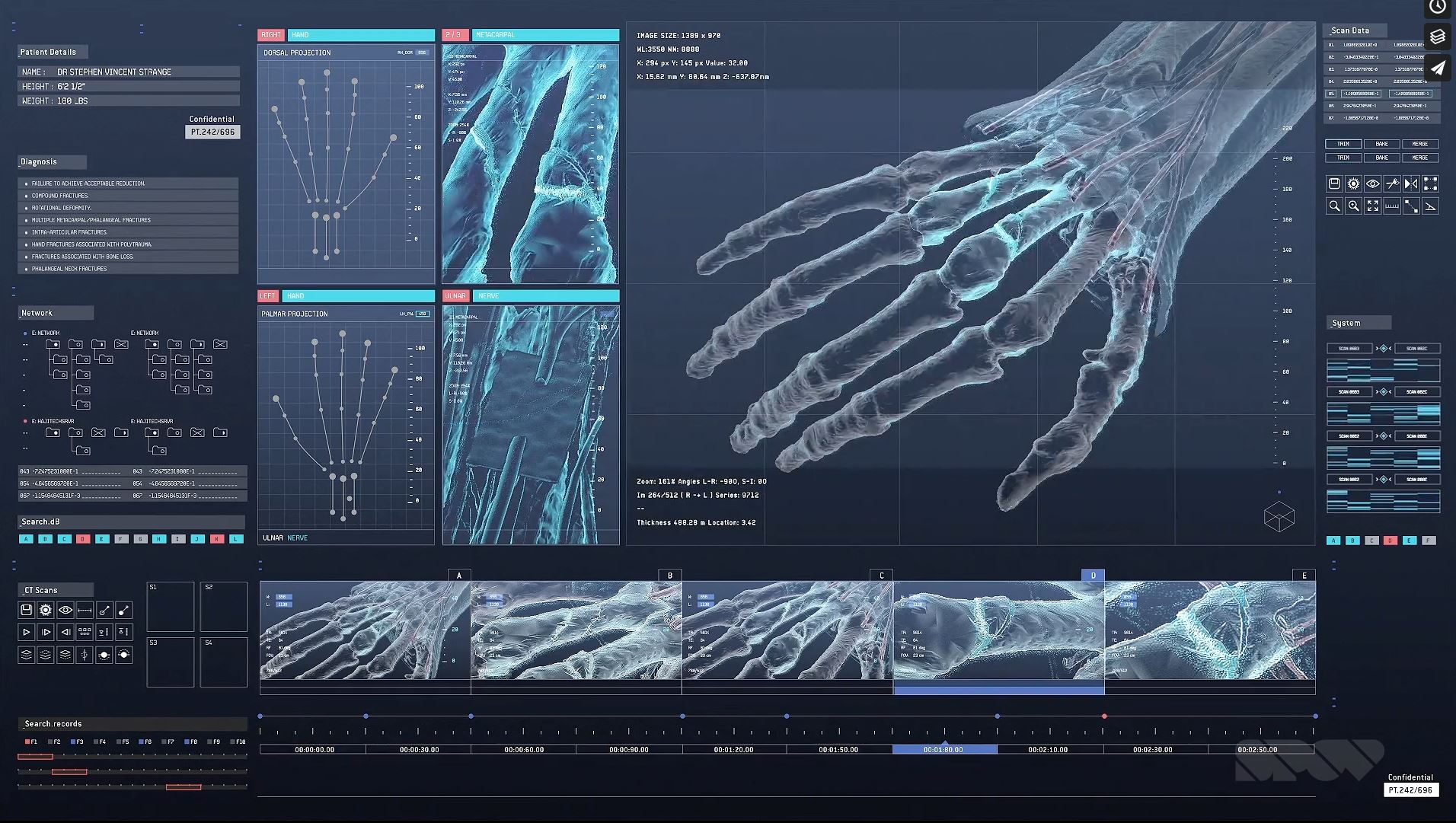The width and height of the screenshot is (1456, 823).
Task: Click timeline segment 00:01:20.00
Action: (733, 749)
